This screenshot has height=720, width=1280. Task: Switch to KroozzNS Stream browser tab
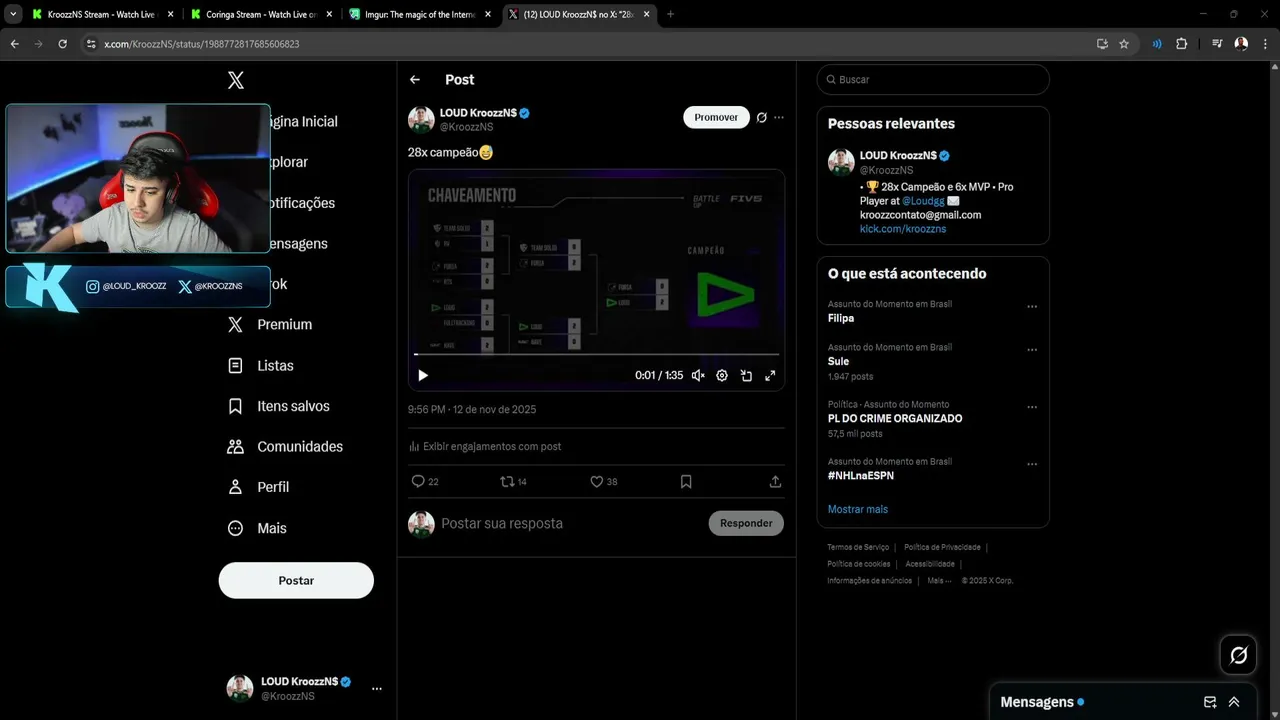click(102, 14)
